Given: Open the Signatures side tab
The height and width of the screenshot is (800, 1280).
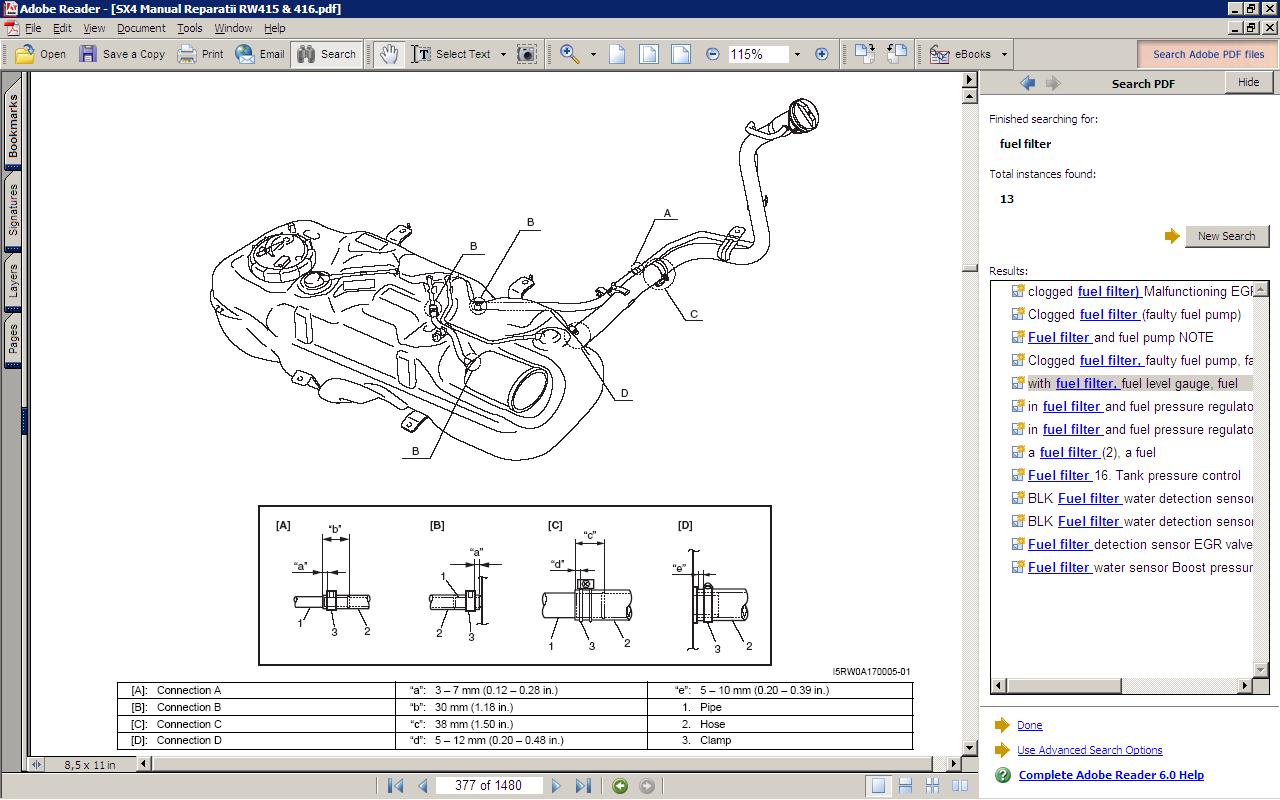Looking at the screenshot, I should pyautogui.click(x=13, y=209).
